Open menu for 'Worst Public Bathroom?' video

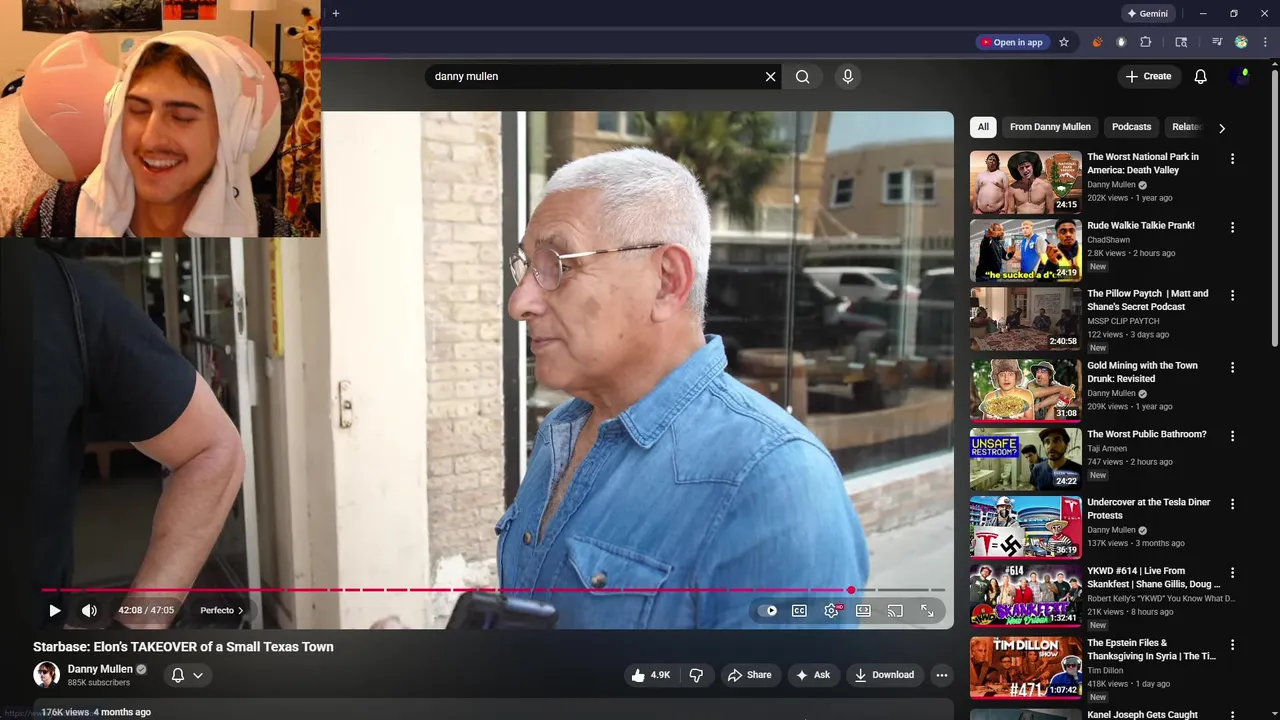pyautogui.click(x=1232, y=437)
